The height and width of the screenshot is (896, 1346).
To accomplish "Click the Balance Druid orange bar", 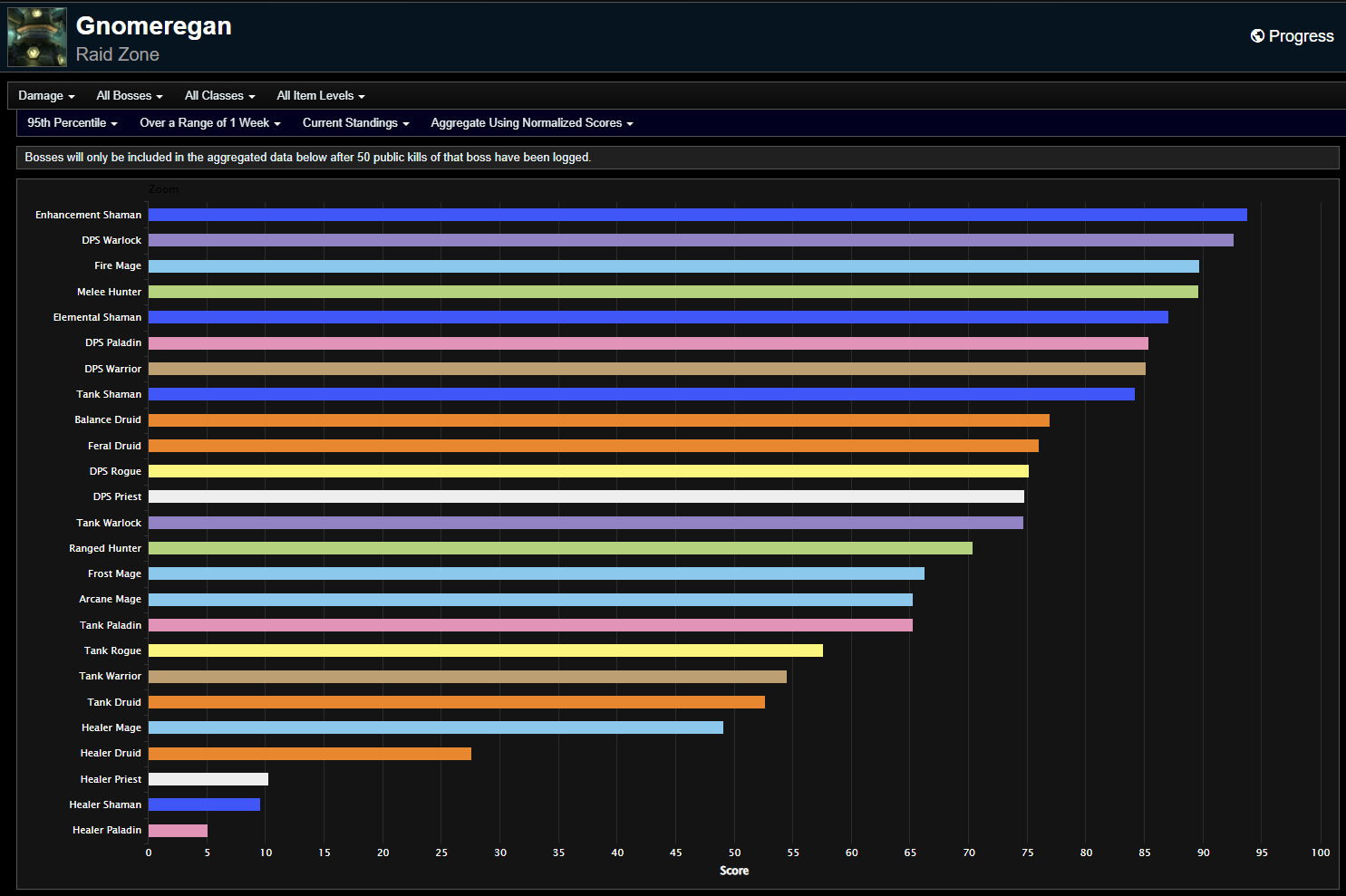I will (x=598, y=420).
